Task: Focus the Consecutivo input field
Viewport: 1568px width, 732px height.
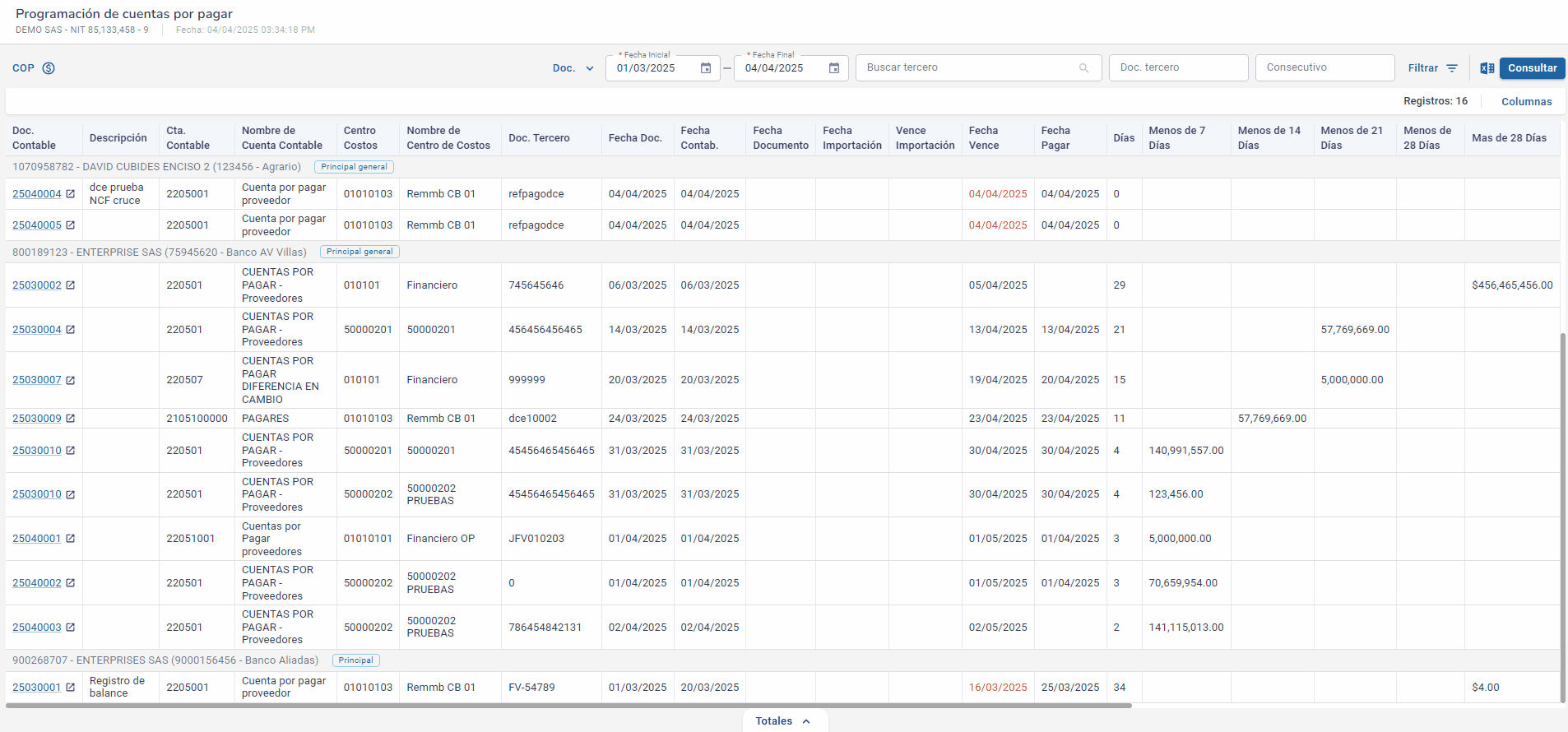Action: pyautogui.click(x=1324, y=68)
